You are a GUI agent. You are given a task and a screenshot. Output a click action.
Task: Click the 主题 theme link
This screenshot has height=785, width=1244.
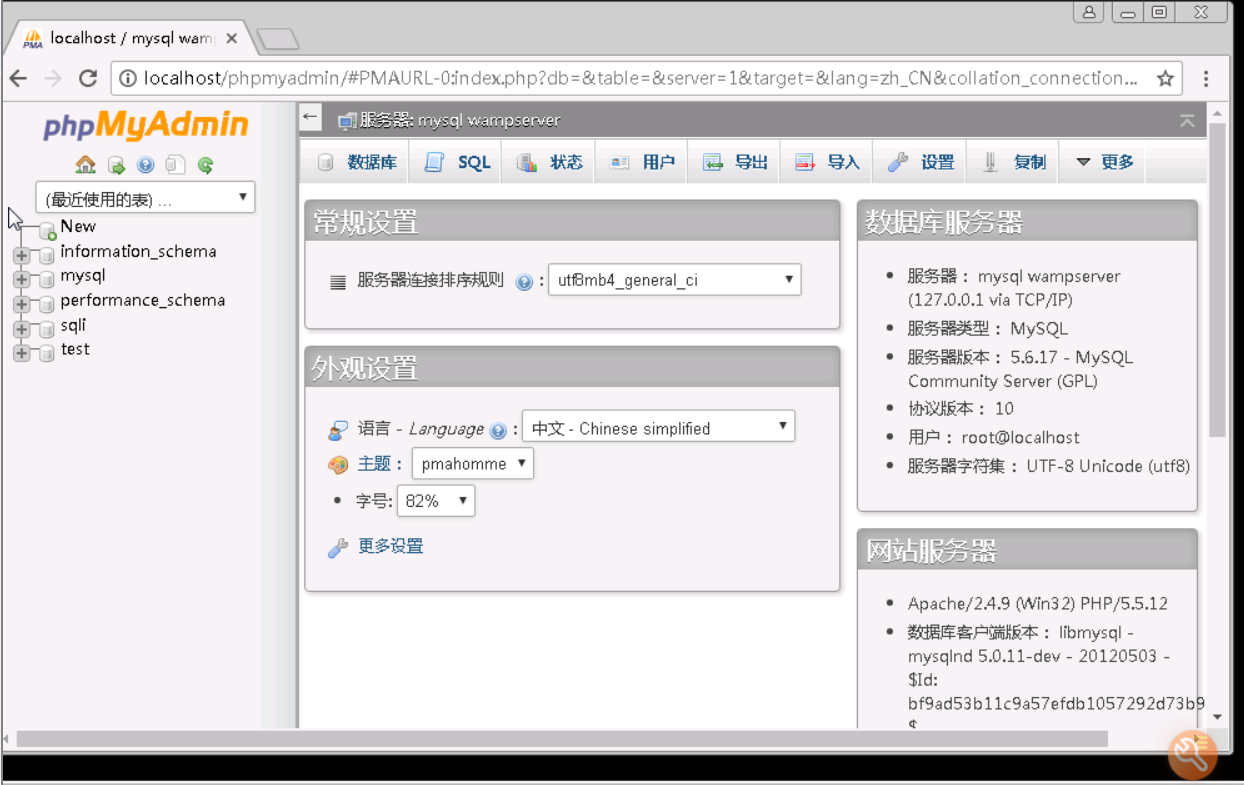(375, 464)
